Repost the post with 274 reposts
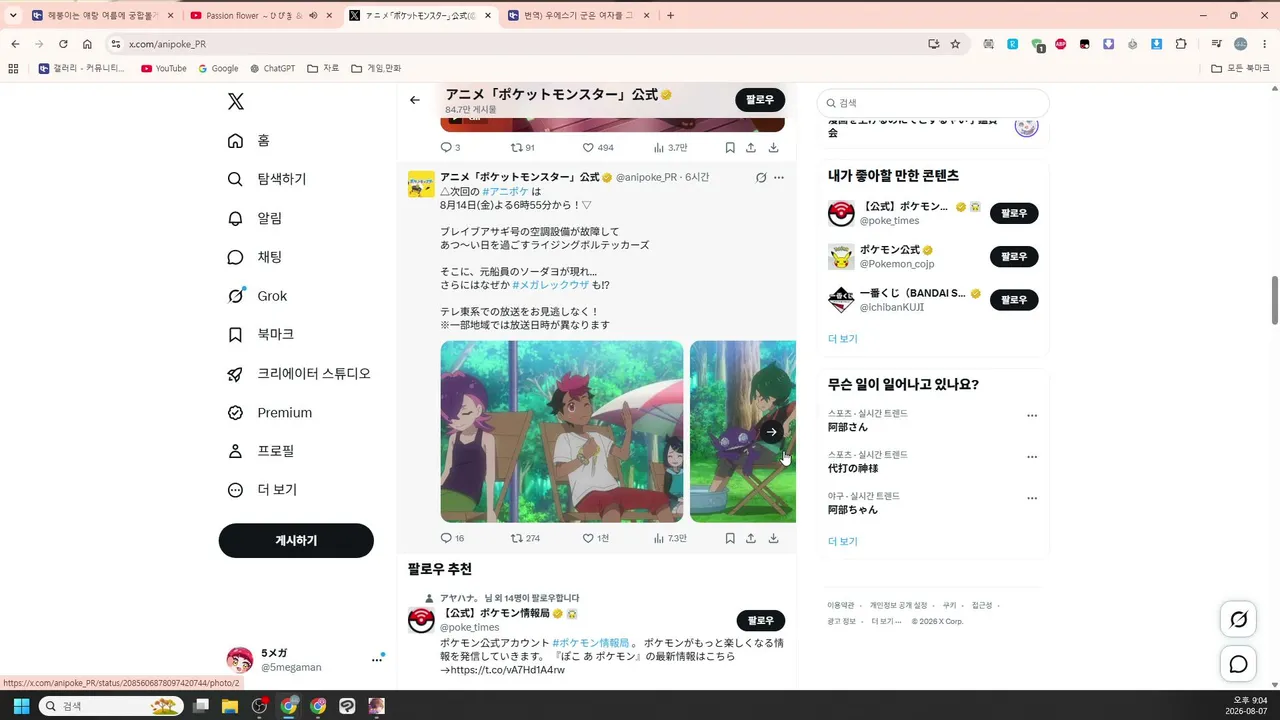Image resolution: width=1280 pixels, height=720 pixels. [525, 538]
